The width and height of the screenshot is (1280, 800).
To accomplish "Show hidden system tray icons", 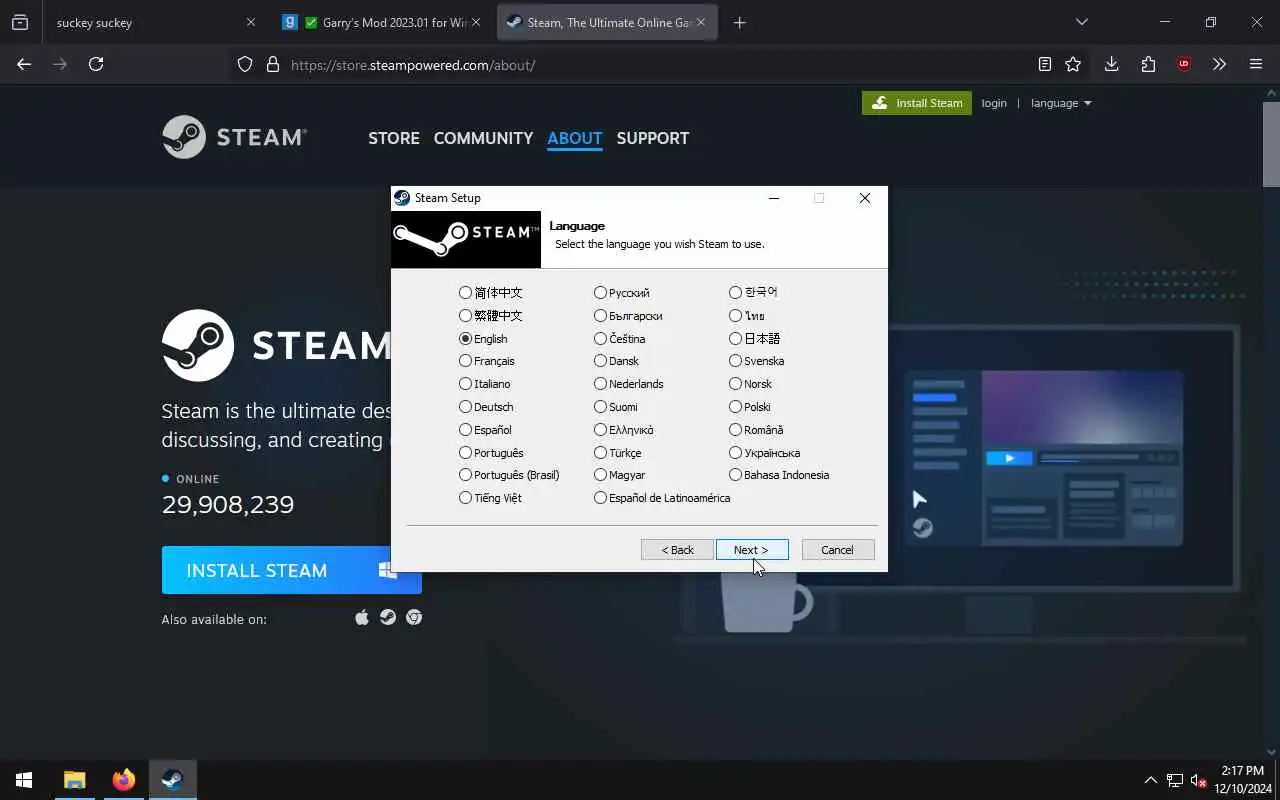I will tap(1150, 780).
